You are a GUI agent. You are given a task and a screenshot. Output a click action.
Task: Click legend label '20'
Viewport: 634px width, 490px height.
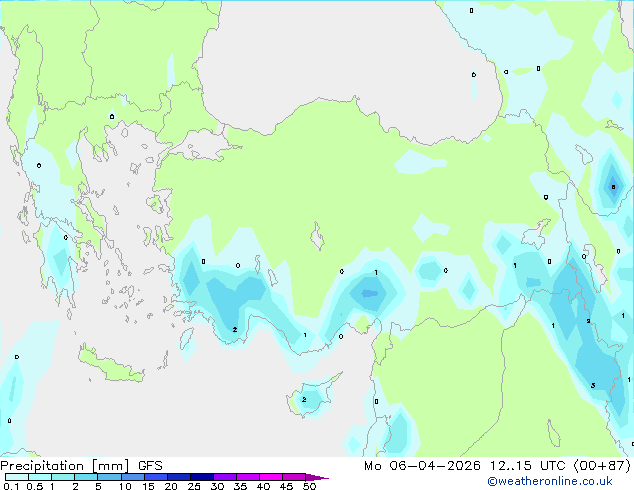point(171,486)
